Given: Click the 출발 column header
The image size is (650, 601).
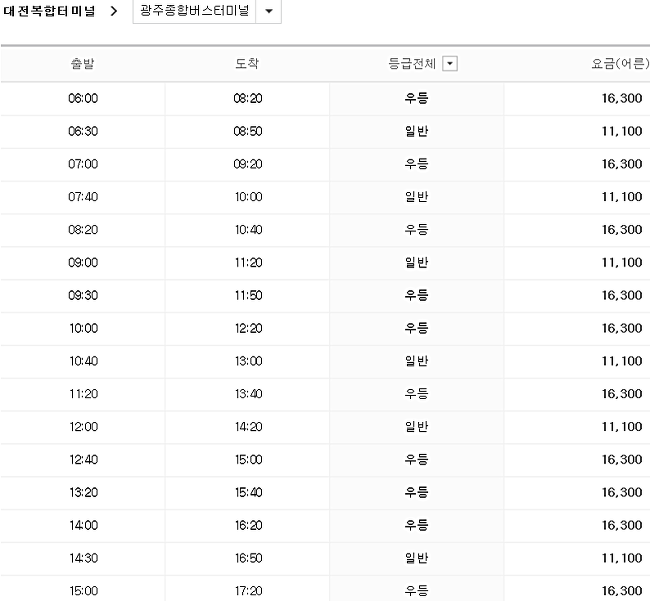Looking at the screenshot, I should click(82, 63).
